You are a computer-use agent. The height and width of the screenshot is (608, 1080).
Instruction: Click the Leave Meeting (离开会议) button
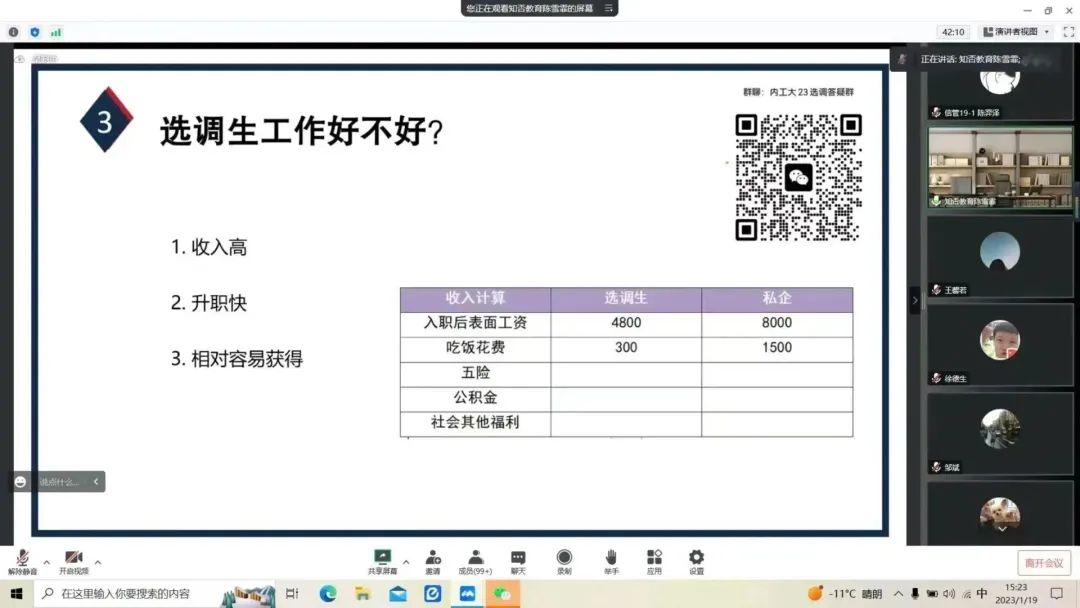(1044, 563)
